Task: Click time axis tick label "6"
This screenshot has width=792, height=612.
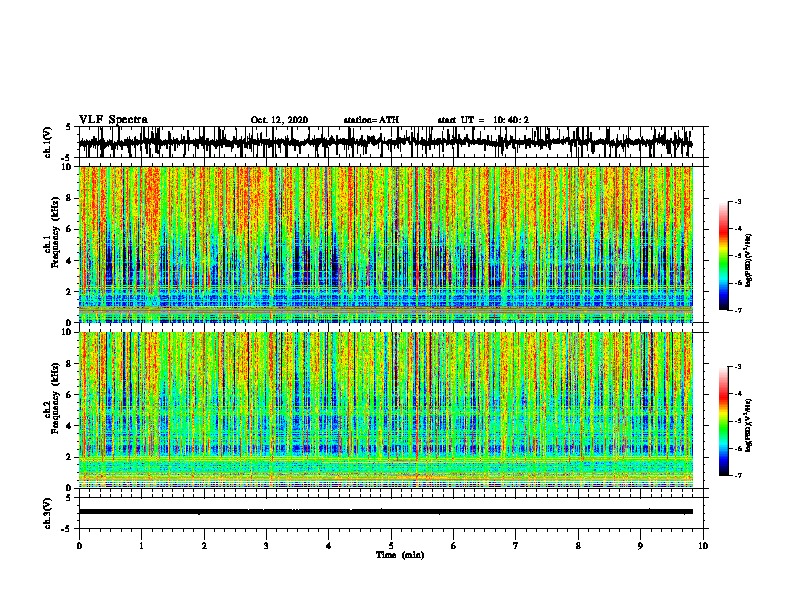Action: 454,546
